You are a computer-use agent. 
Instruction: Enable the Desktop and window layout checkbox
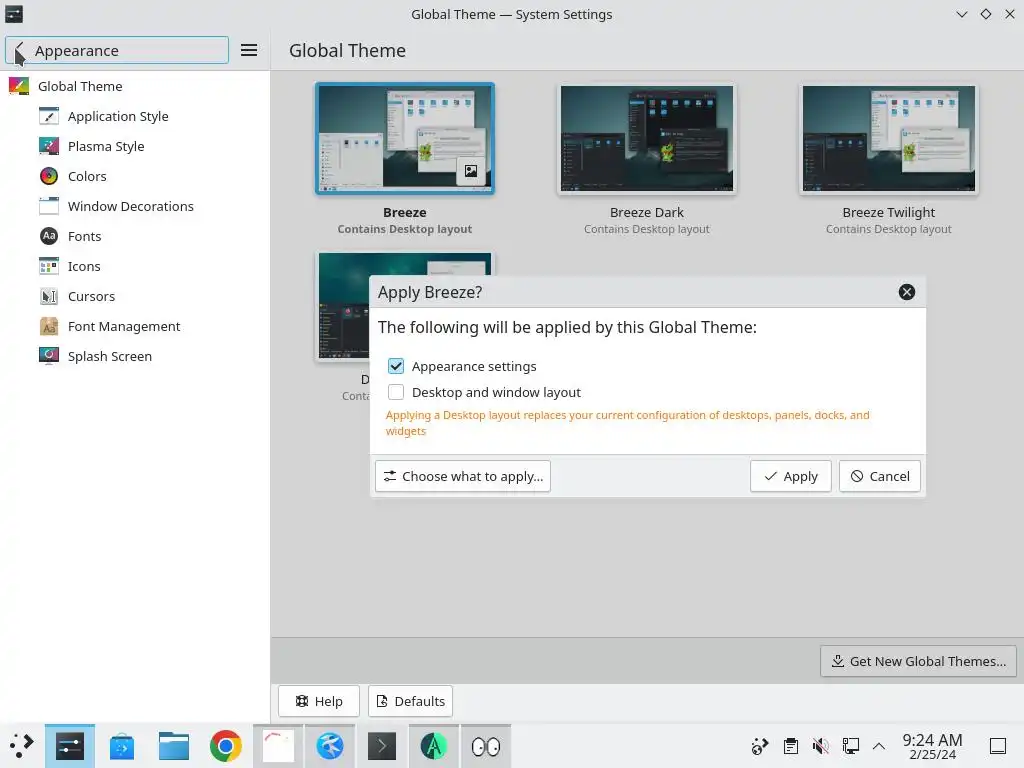click(396, 392)
